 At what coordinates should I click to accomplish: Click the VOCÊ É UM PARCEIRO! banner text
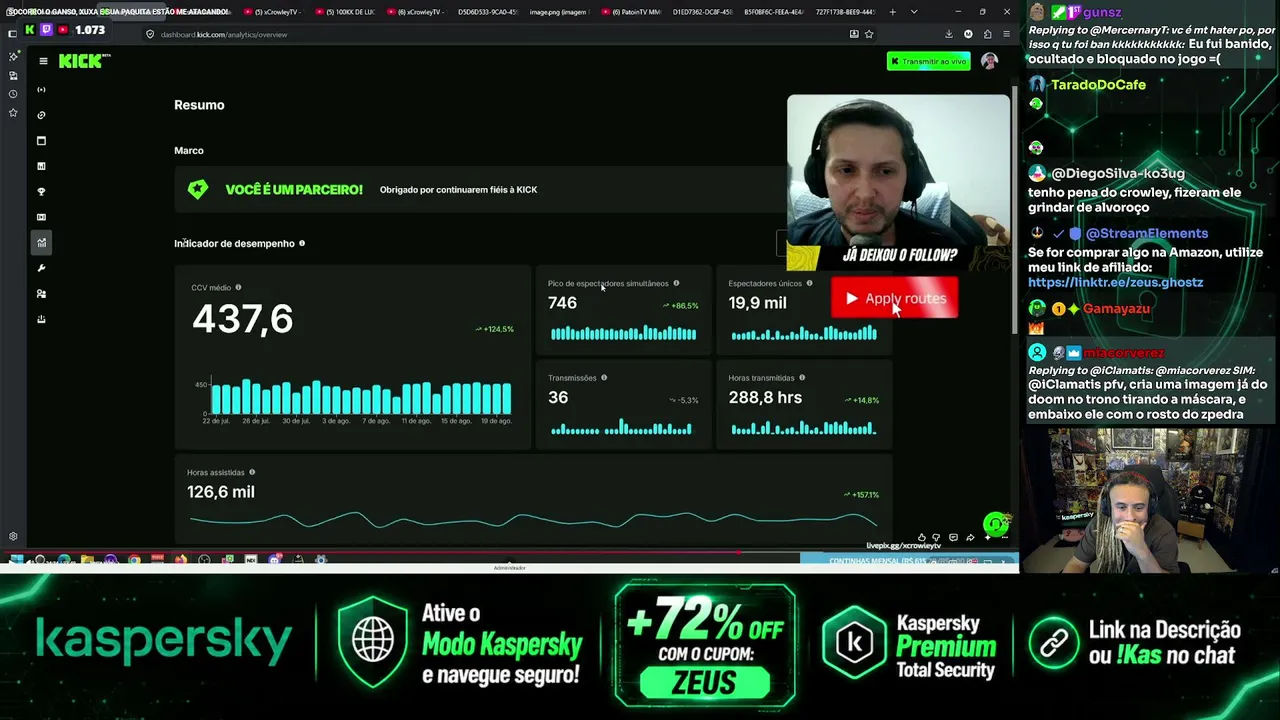pyautogui.click(x=294, y=190)
